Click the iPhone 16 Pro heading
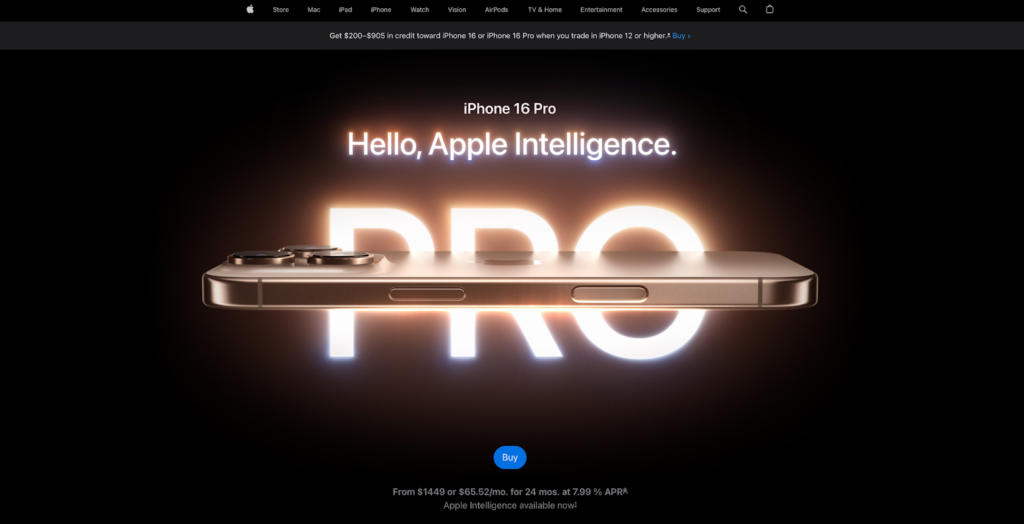 click(510, 108)
